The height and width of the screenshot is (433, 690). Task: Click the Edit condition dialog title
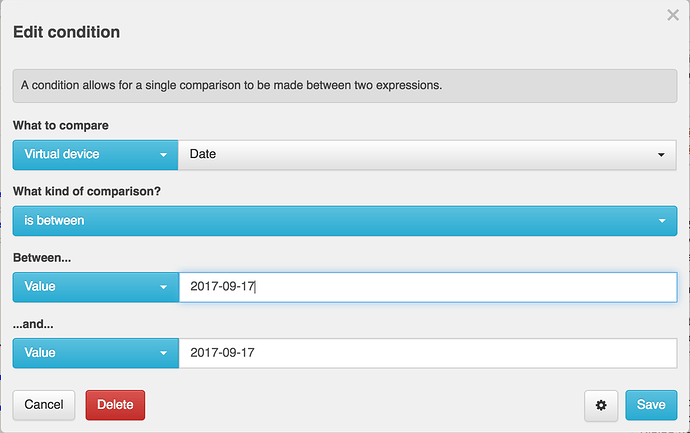pyautogui.click(x=66, y=32)
